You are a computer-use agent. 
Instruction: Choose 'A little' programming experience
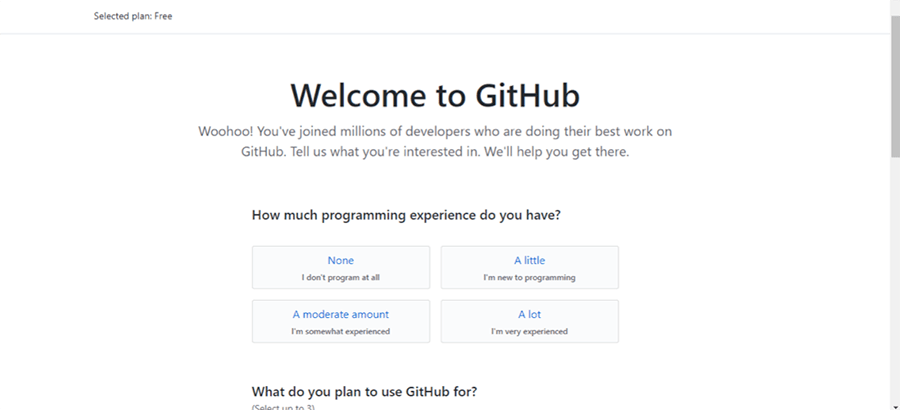click(x=529, y=268)
